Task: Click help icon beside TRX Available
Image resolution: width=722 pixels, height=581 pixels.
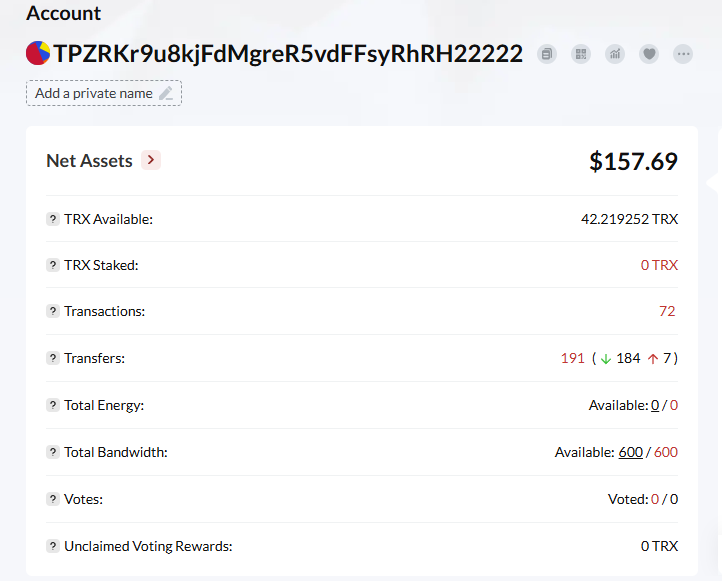Action: pos(53,219)
